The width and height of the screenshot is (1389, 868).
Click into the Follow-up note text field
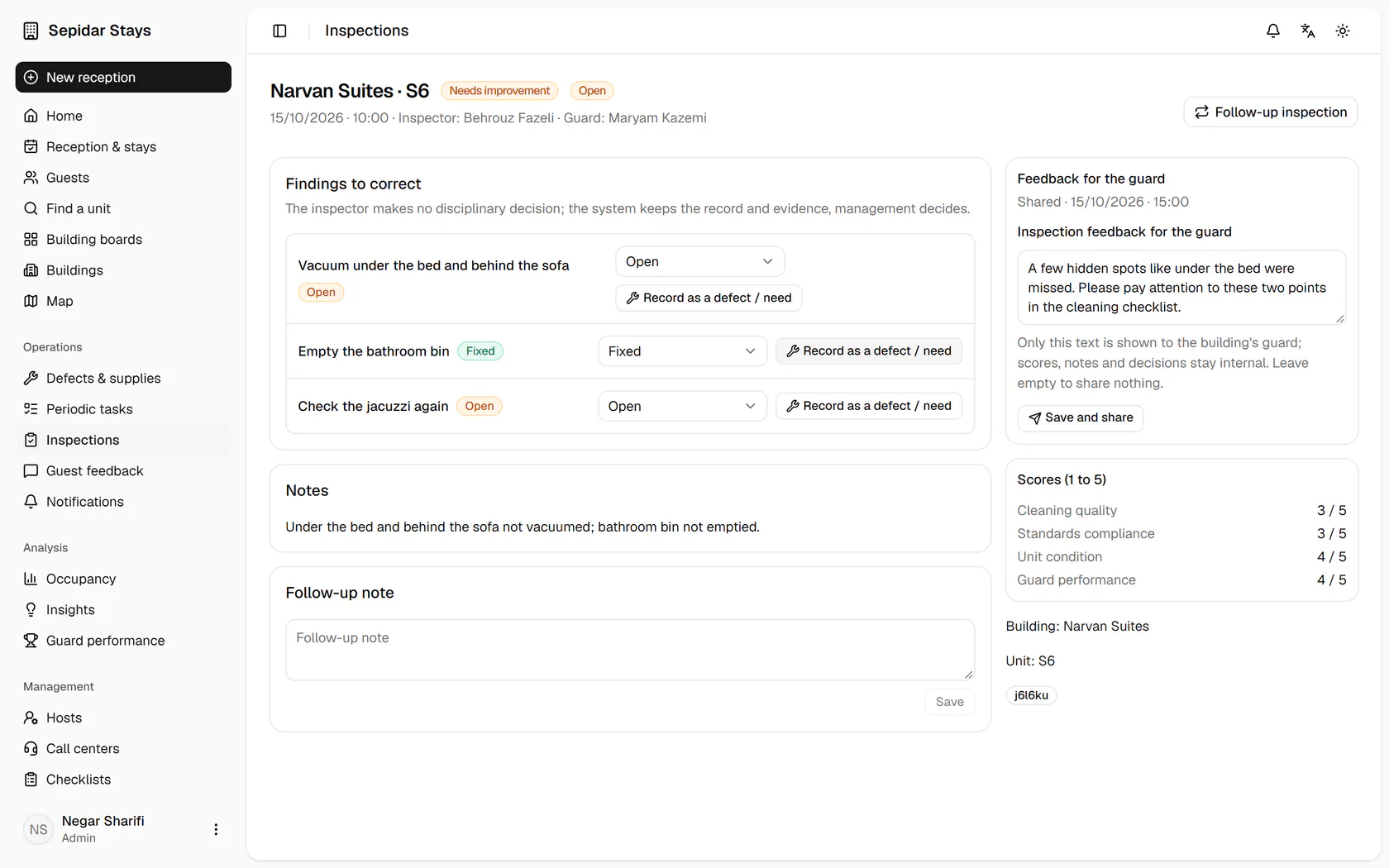[630, 650]
